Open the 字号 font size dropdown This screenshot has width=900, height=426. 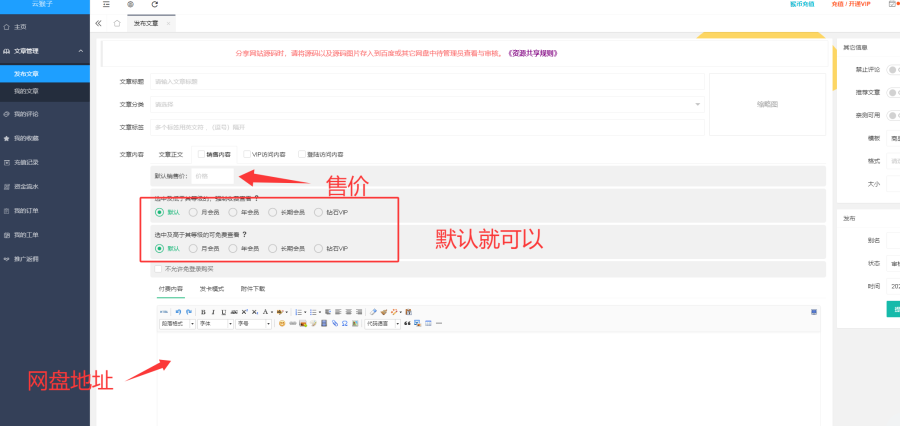[x=253, y=324]
